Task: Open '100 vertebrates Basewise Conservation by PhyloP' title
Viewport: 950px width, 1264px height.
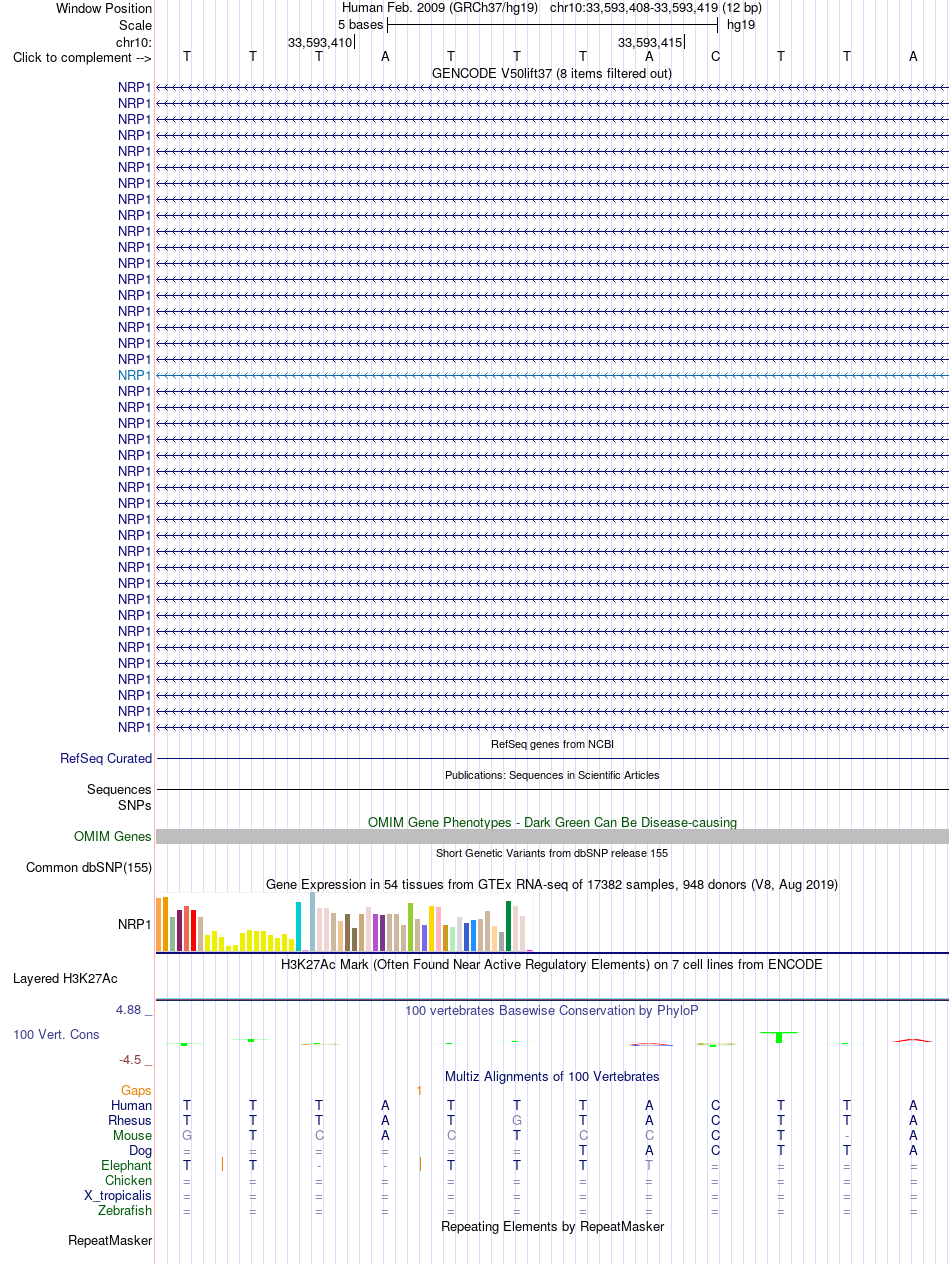Action: (552, 1011)
